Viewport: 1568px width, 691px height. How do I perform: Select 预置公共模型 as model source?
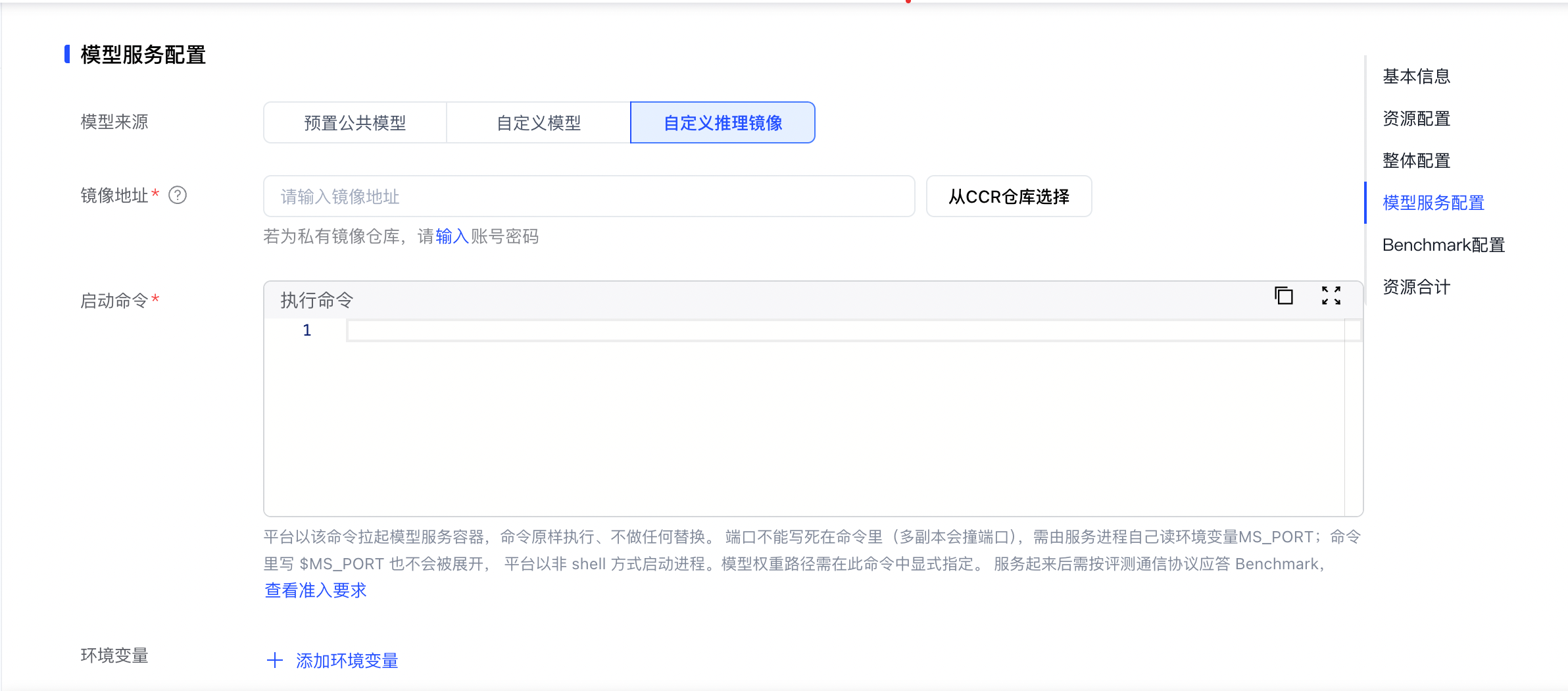click(x=355, y=122)
